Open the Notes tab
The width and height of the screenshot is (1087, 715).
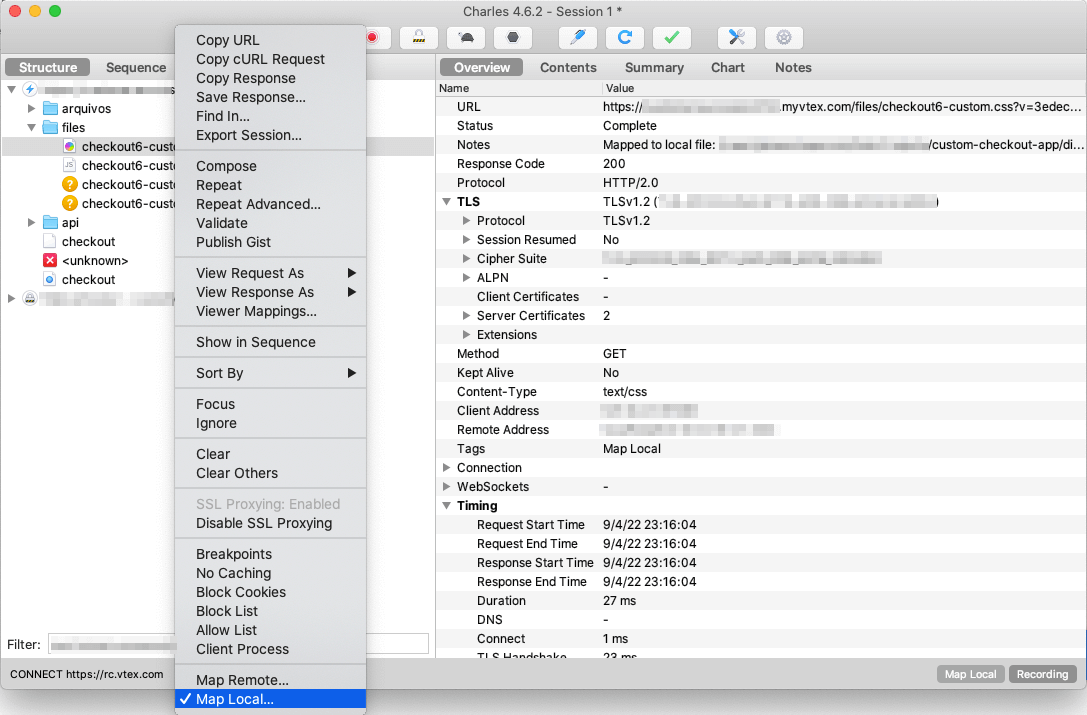click(793, 67)
